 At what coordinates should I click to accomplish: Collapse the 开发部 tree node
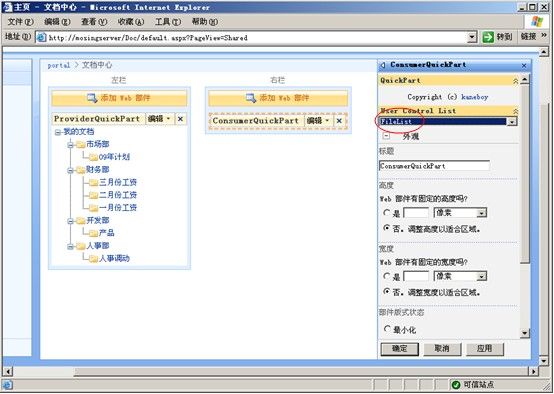pyautogui.click(x=70, y=222)
